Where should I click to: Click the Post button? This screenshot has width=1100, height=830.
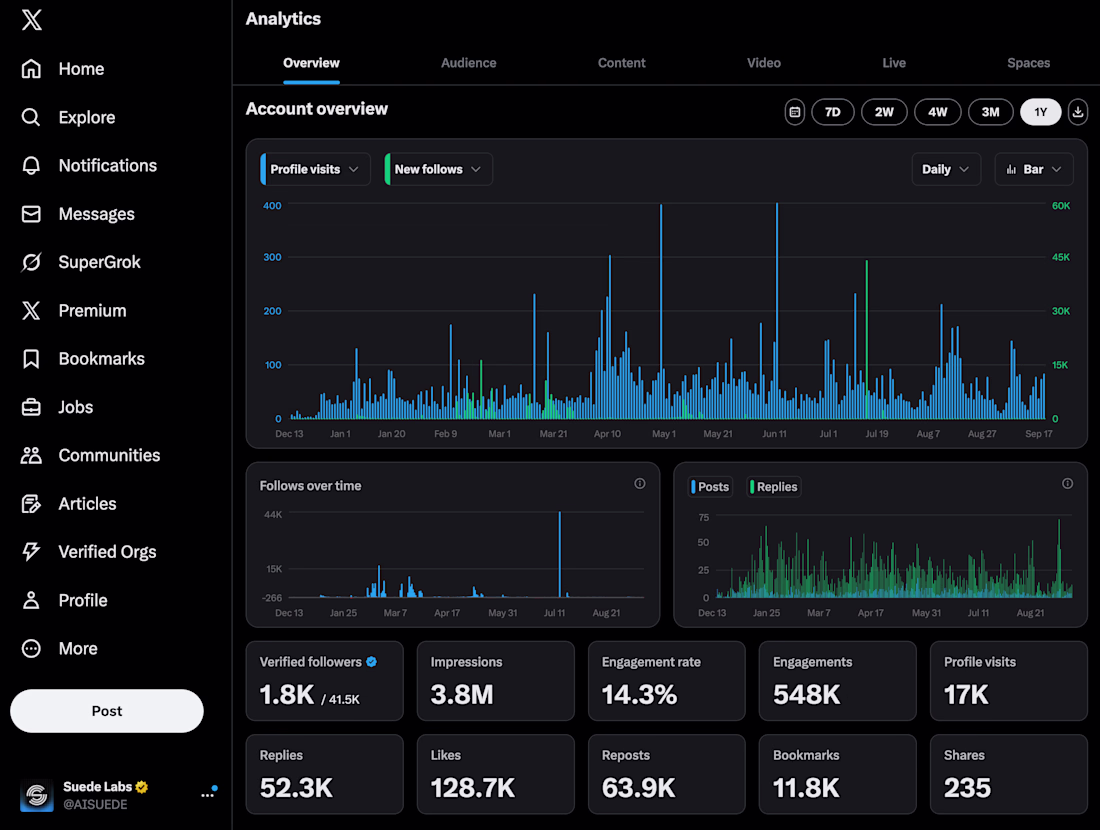tap(107, 711)
